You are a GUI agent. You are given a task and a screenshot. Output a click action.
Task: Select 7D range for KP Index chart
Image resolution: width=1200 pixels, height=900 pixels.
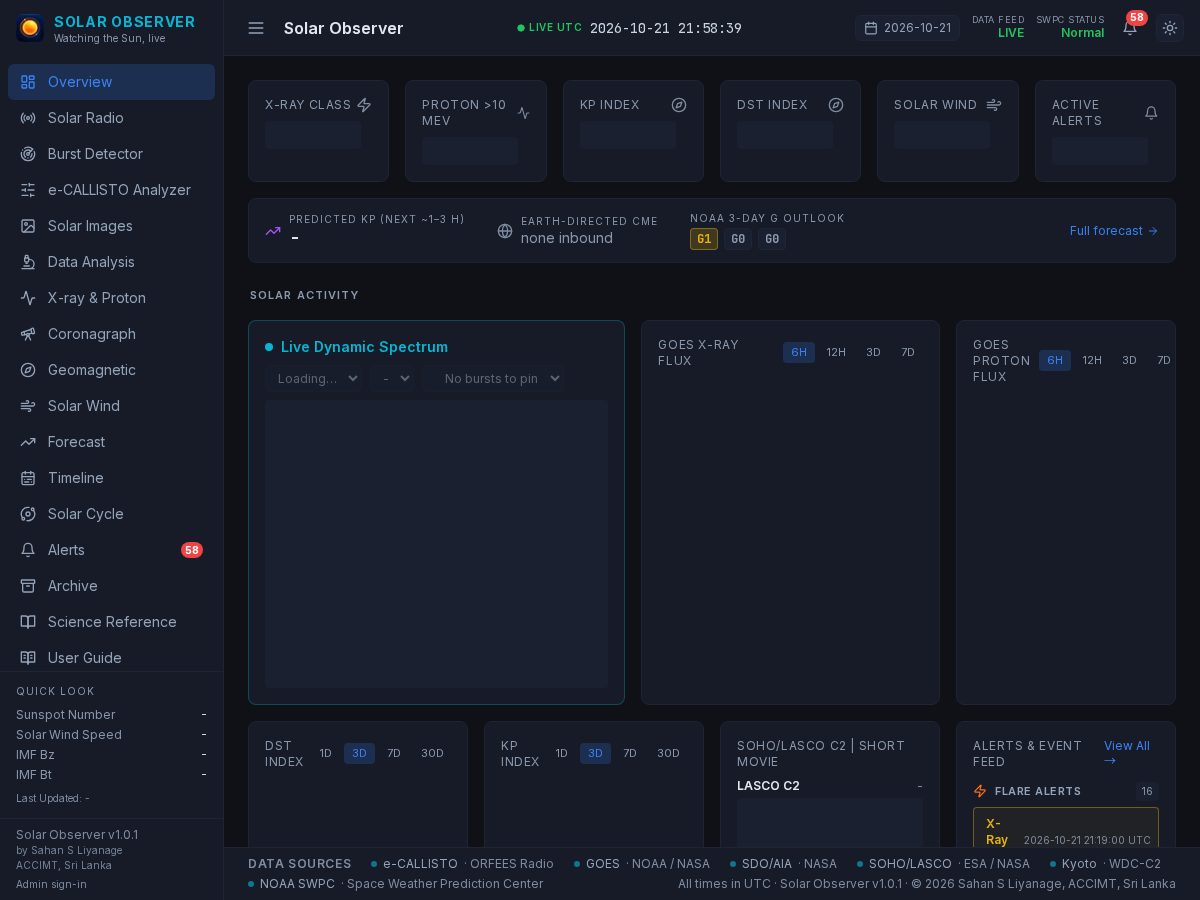630,753
